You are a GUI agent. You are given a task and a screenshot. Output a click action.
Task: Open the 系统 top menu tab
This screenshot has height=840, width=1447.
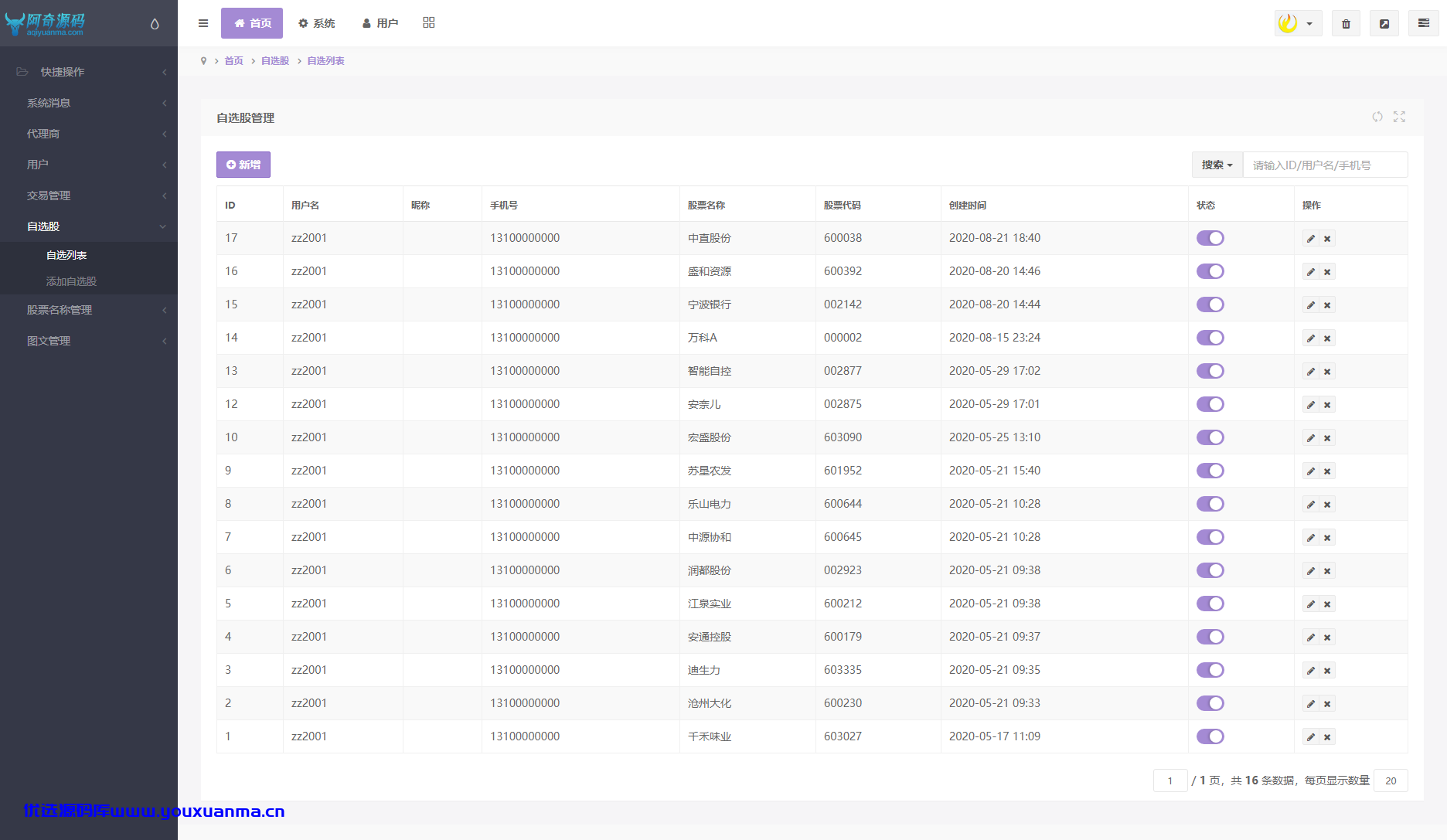317,23
